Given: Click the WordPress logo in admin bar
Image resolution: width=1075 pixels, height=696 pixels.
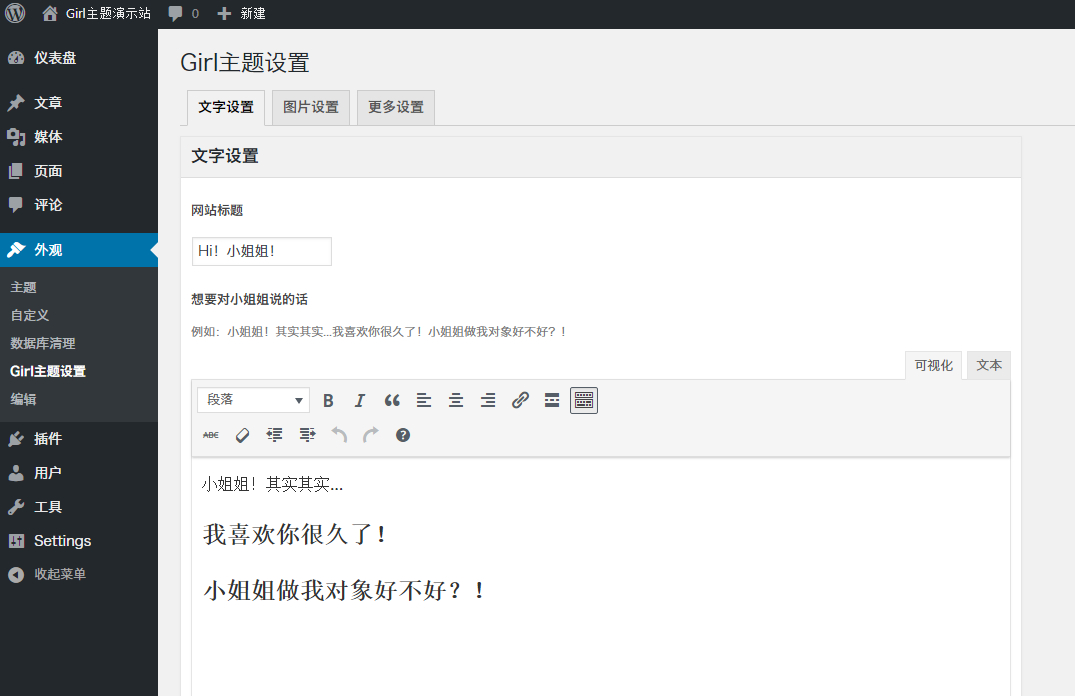Looking at the screenshot, I should (x=15, y=13).
